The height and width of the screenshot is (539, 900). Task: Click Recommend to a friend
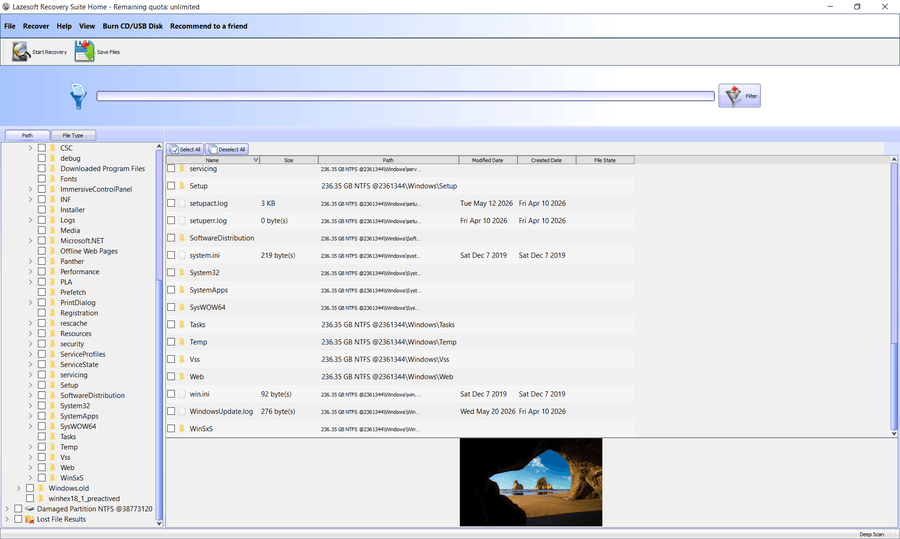coord(208,26)
